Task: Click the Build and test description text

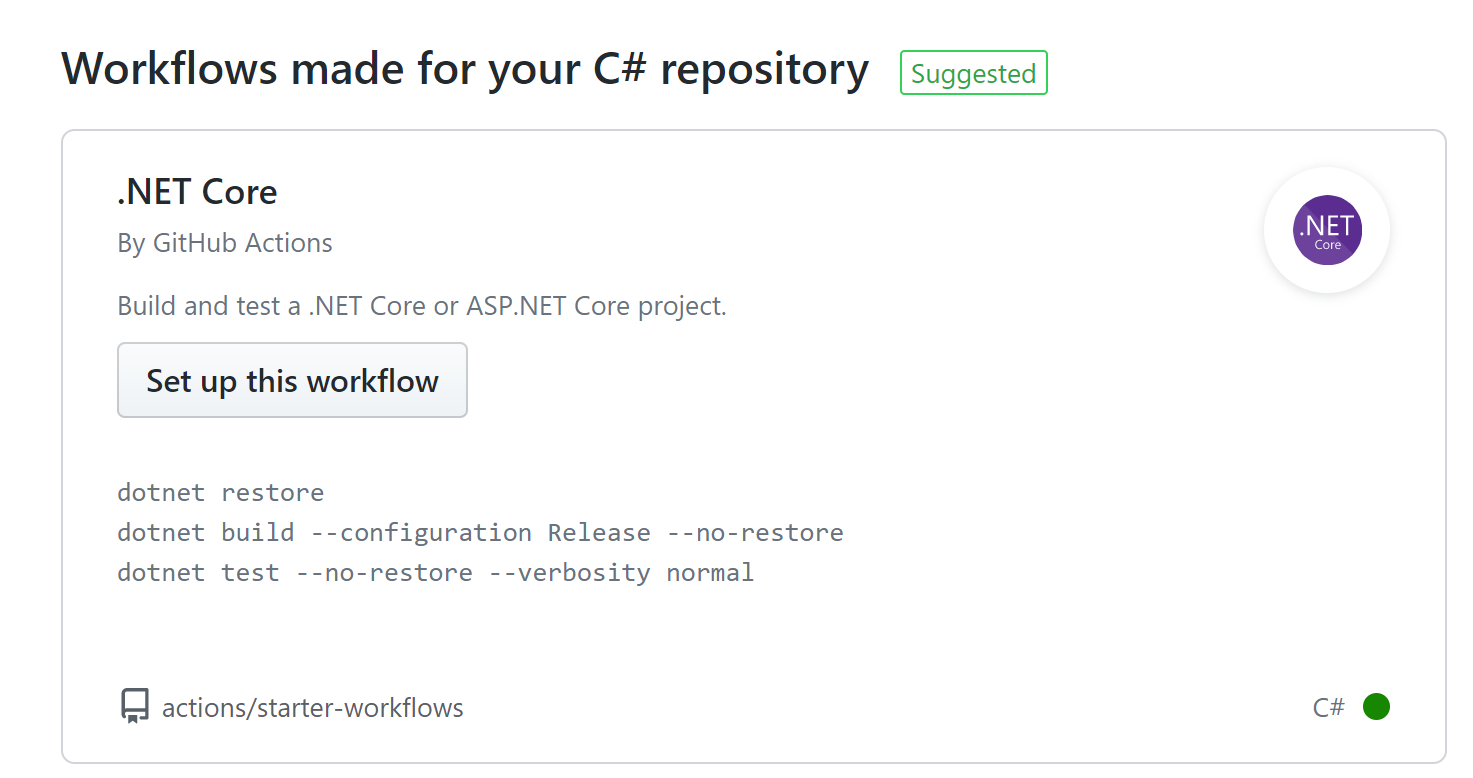Action: (421, 306)
